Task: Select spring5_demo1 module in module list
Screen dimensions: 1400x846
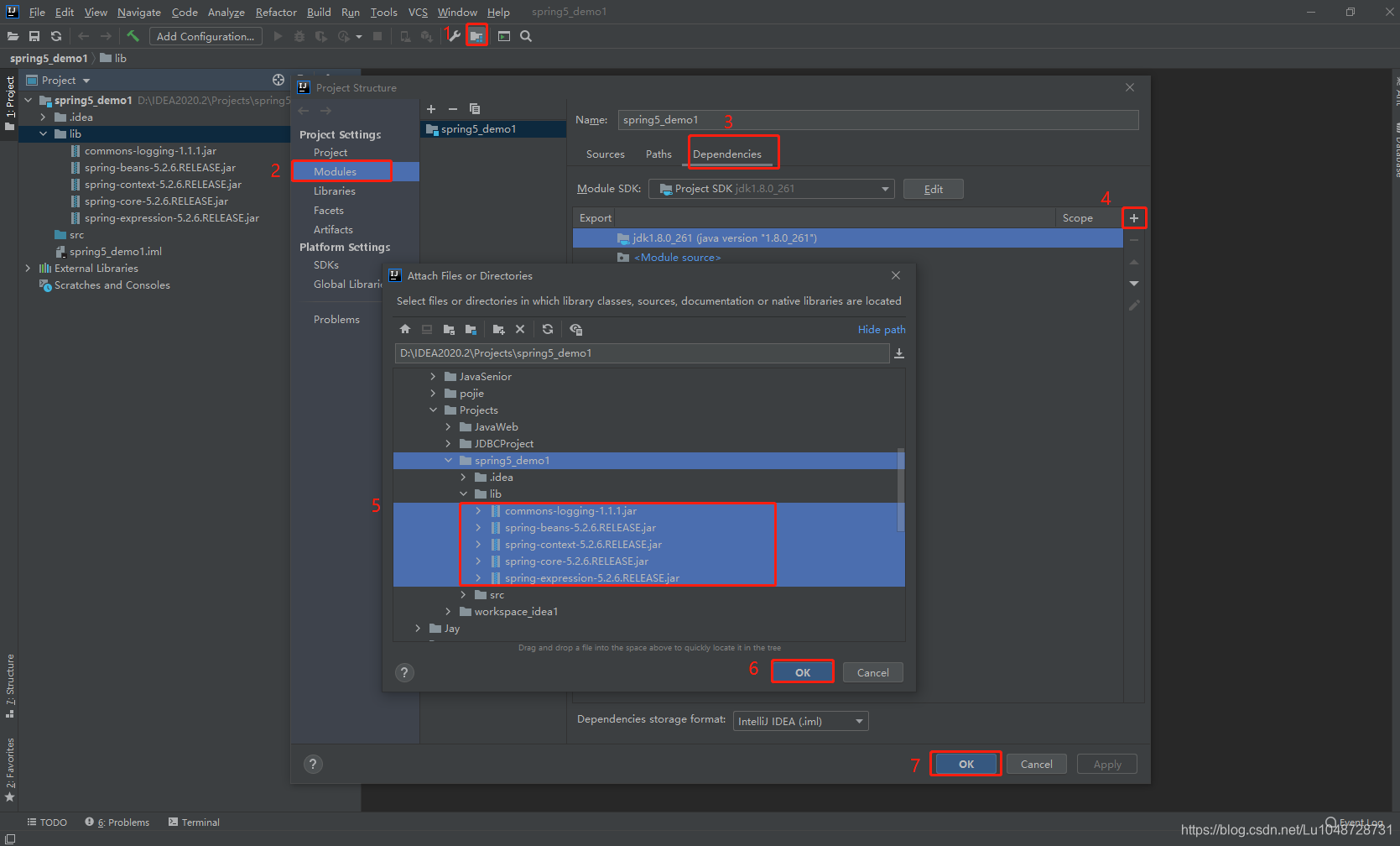Action: (x=493, y=129)
